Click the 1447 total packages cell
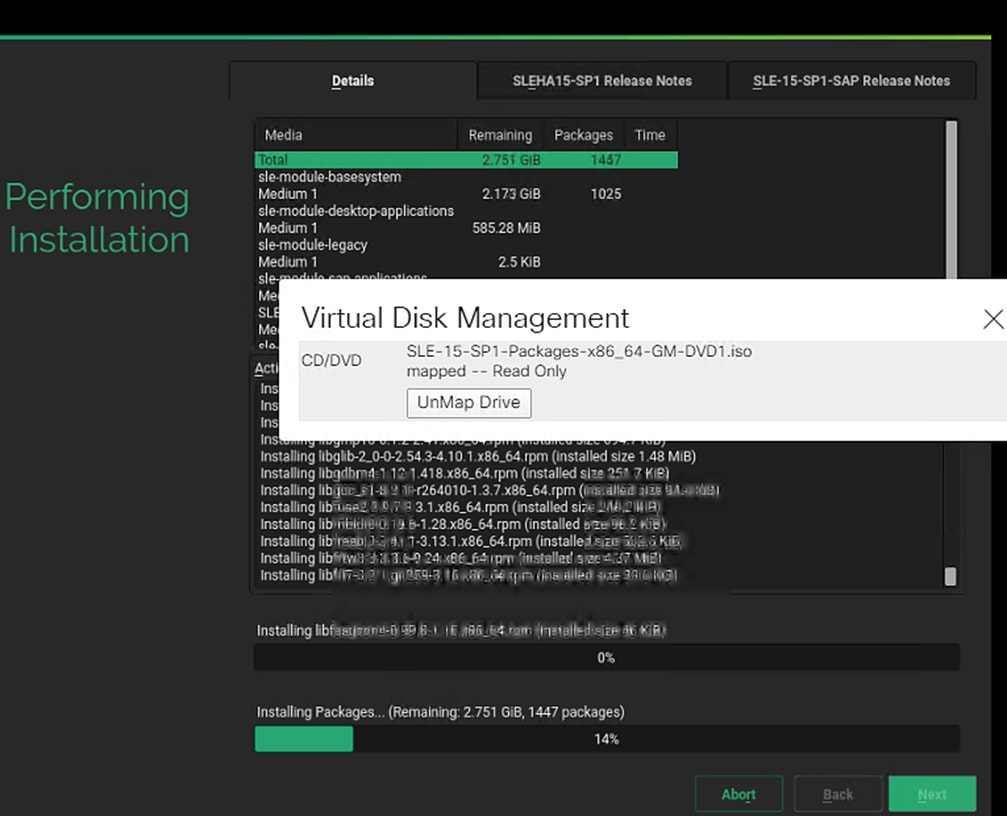 [x=606, y=160]
